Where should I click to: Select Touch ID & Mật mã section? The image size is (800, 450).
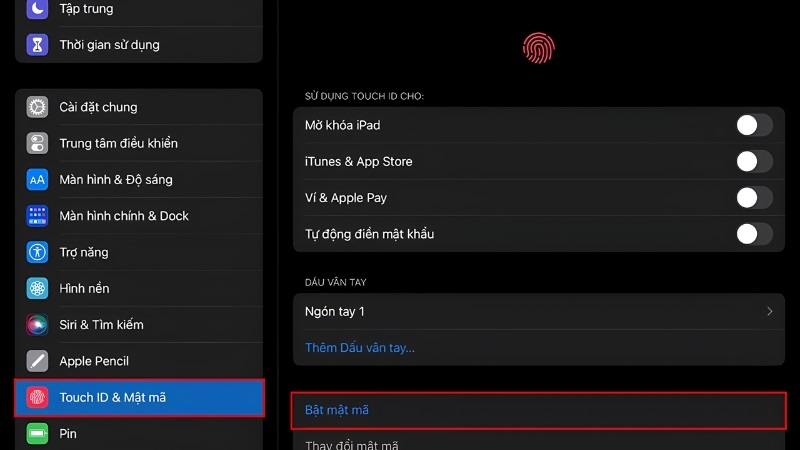(139, 397)
